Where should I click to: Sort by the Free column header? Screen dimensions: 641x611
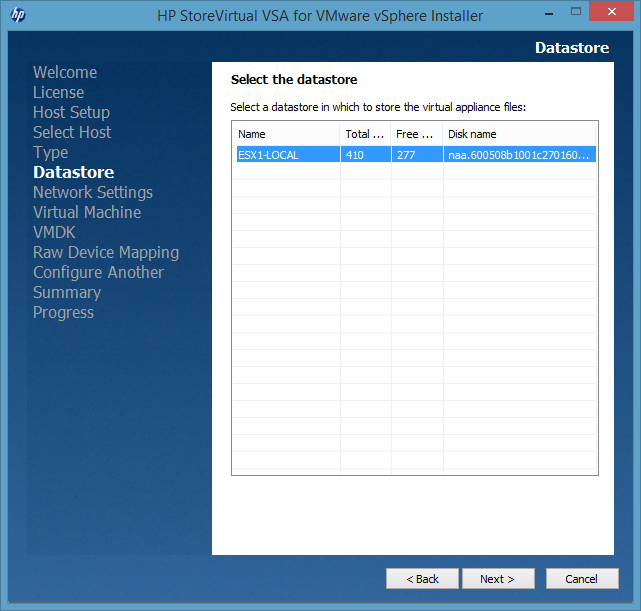coord(417,134)
